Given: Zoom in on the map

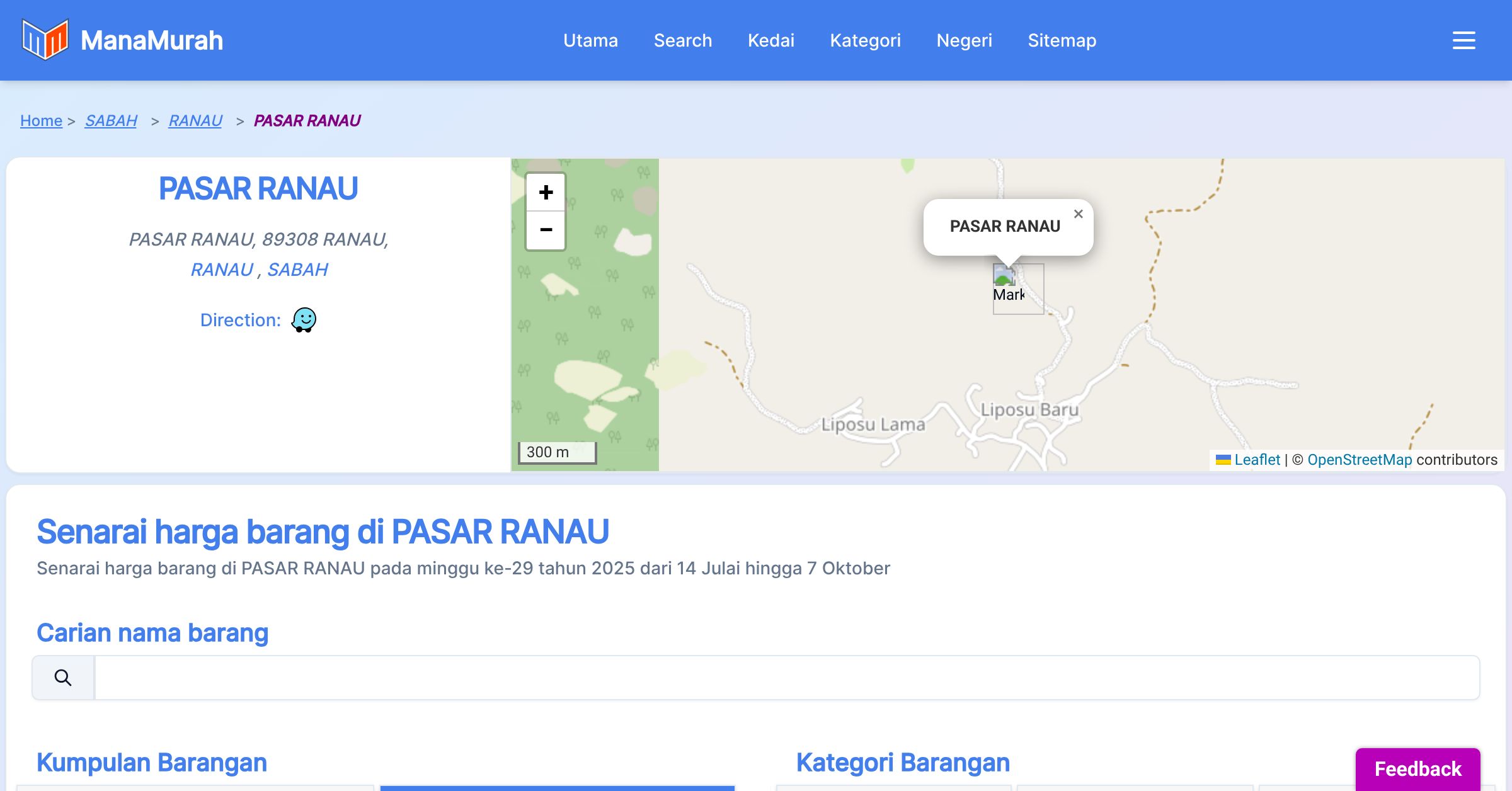Looking at the screenshot, I should (546, 192).
